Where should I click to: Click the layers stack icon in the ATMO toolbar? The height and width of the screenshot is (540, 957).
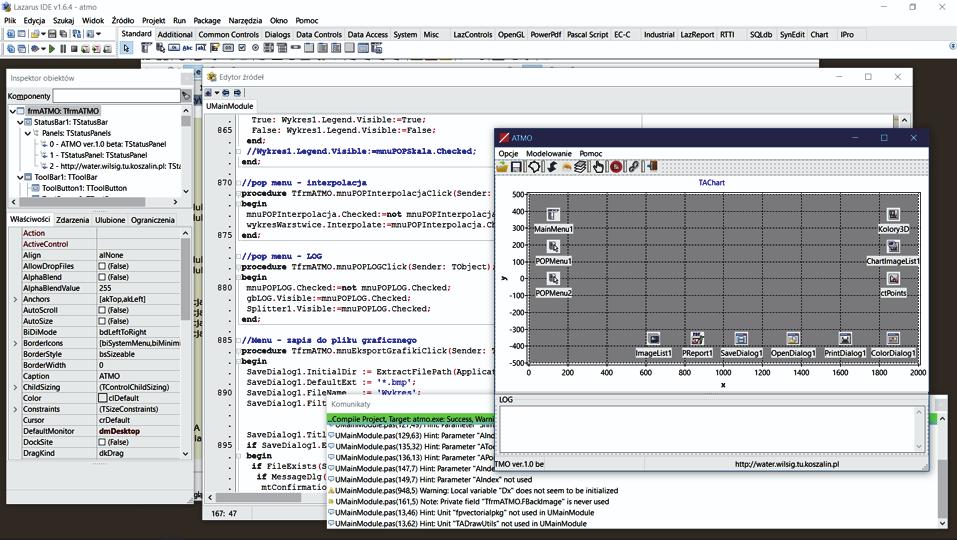coord(580,167)
